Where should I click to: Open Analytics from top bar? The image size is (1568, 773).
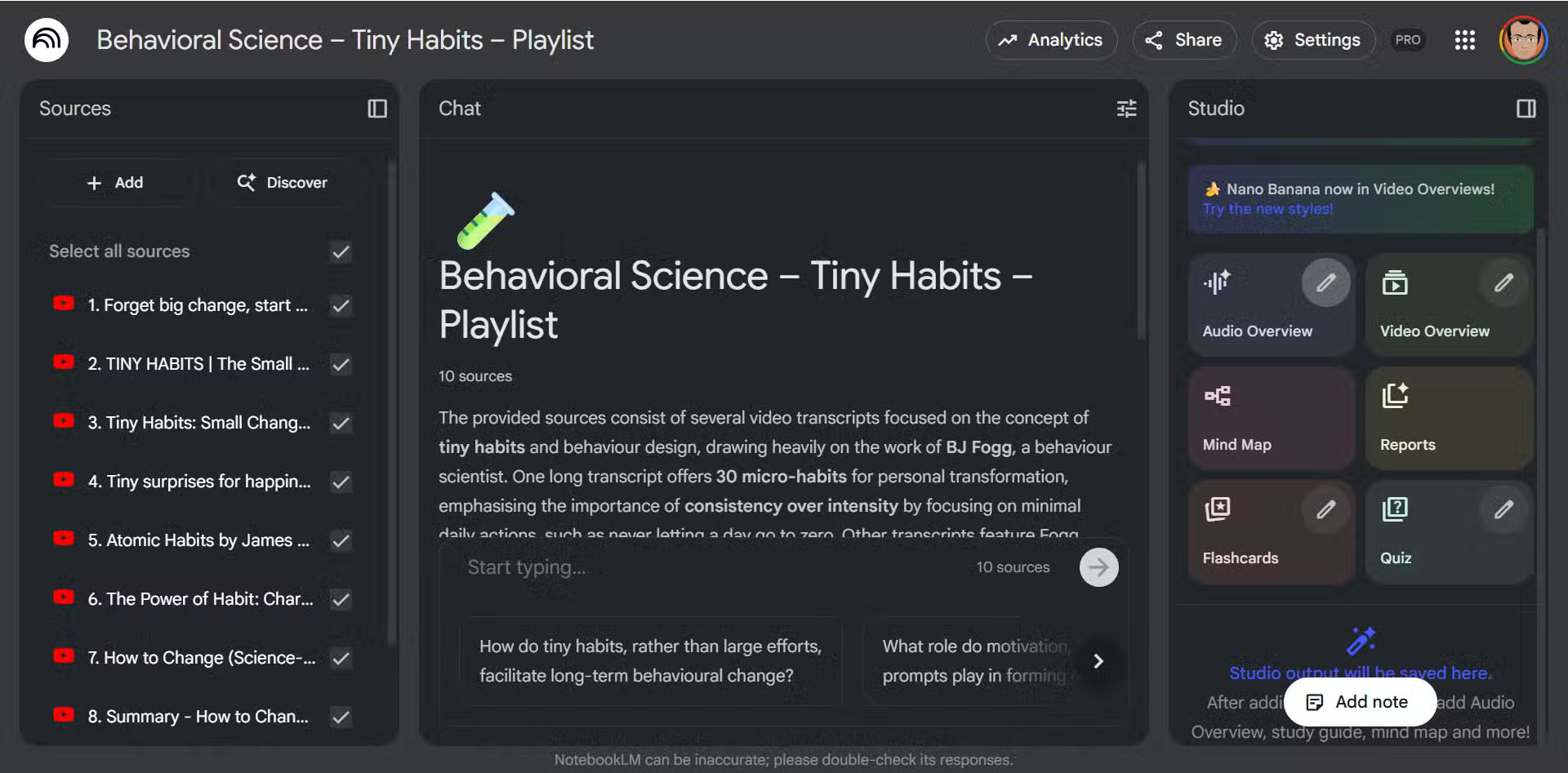[1050, 40]
